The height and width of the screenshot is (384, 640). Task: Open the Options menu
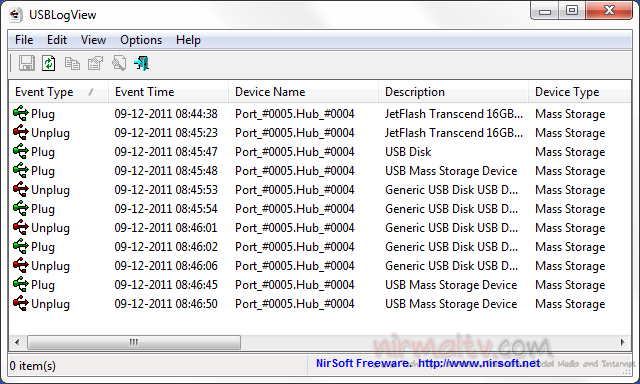(141, 40)
